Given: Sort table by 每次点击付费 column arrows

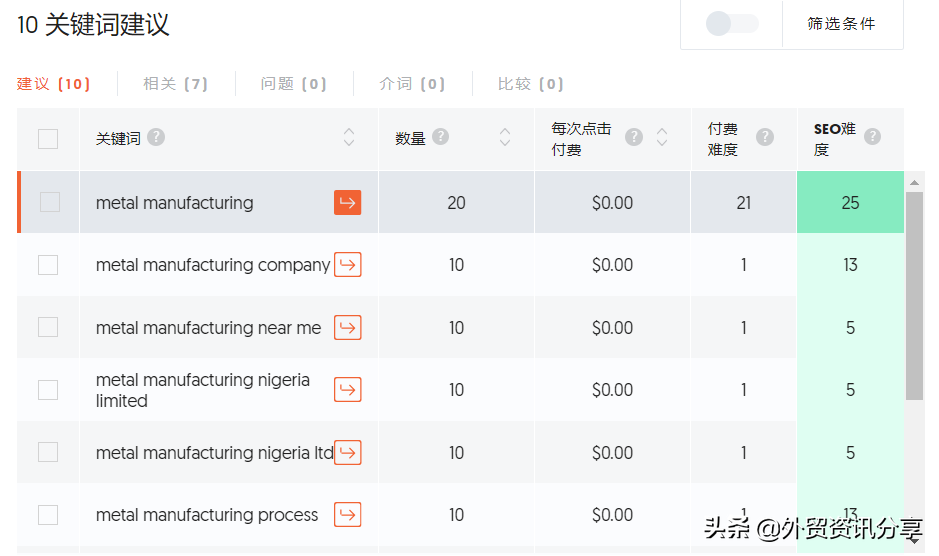Looking at the screenshot, I should click(x=662, y=137).
